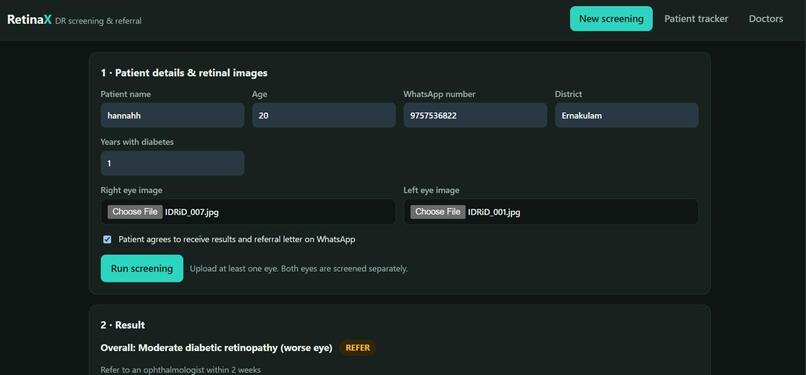This screenshot has width=806, height=375.
Task: Click the 'Upload at least one eye' hint
Action: coord(299,269)
